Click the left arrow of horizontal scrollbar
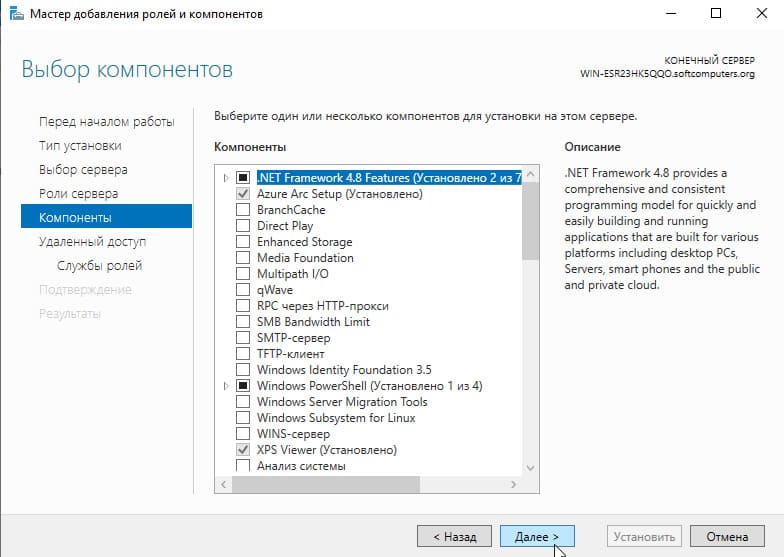 point(224,484)
